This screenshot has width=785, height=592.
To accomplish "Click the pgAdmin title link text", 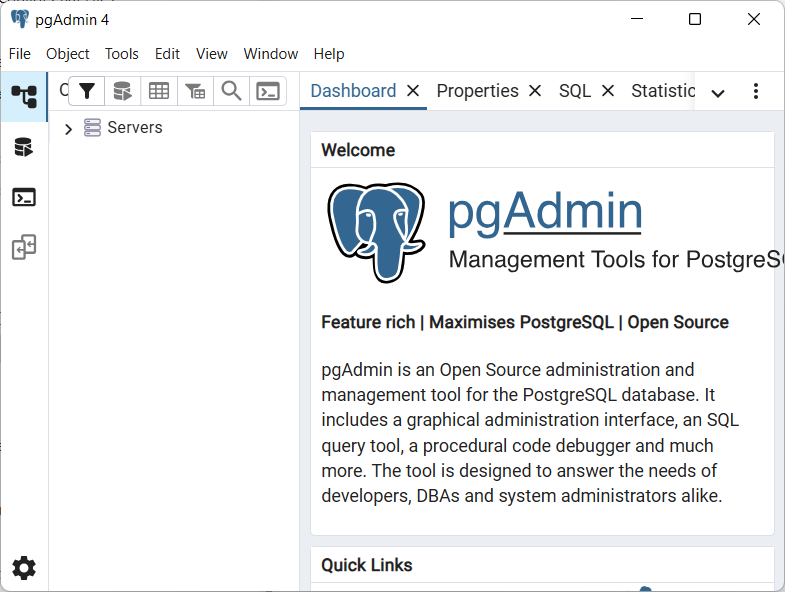I will [x=545, y=213].
